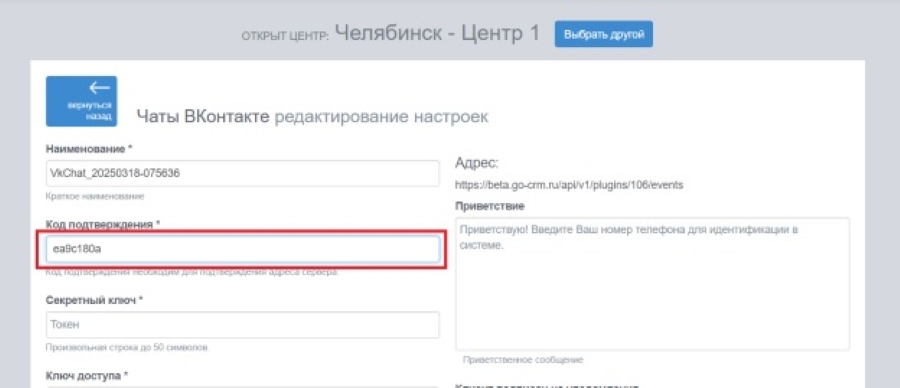
Task: Click the 'Приветствие' label
Action: point(490,205)
